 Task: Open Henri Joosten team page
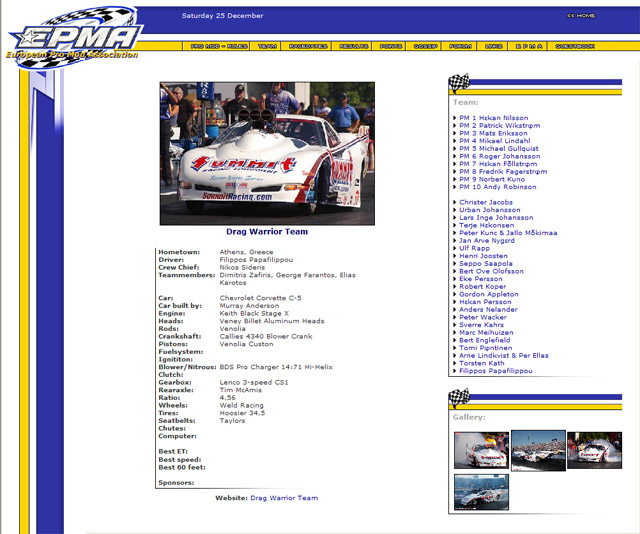(483, 256)
